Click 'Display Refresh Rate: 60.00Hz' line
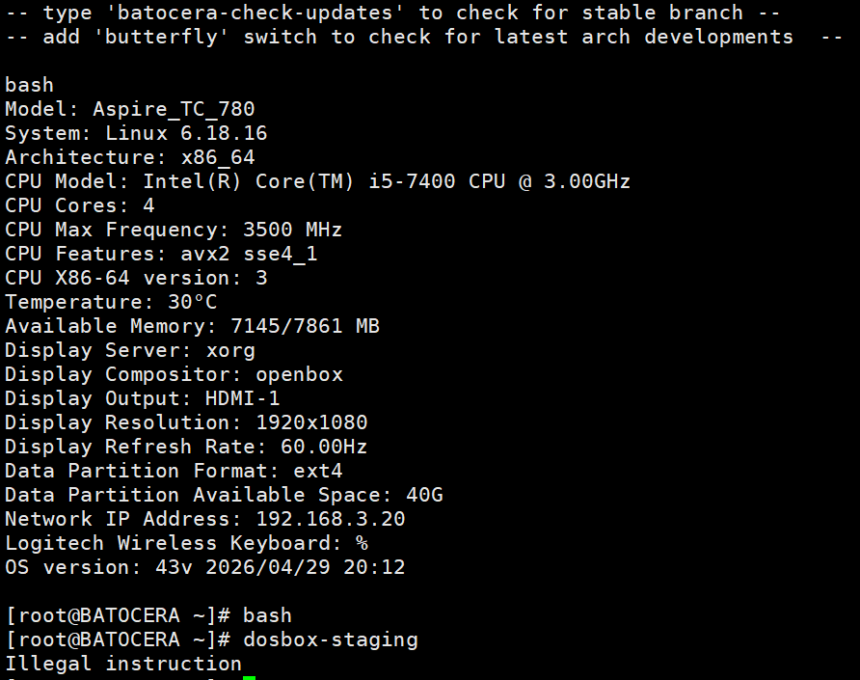Image resolution: width=860 pixels, height=680 pixels. coord(186,447)
